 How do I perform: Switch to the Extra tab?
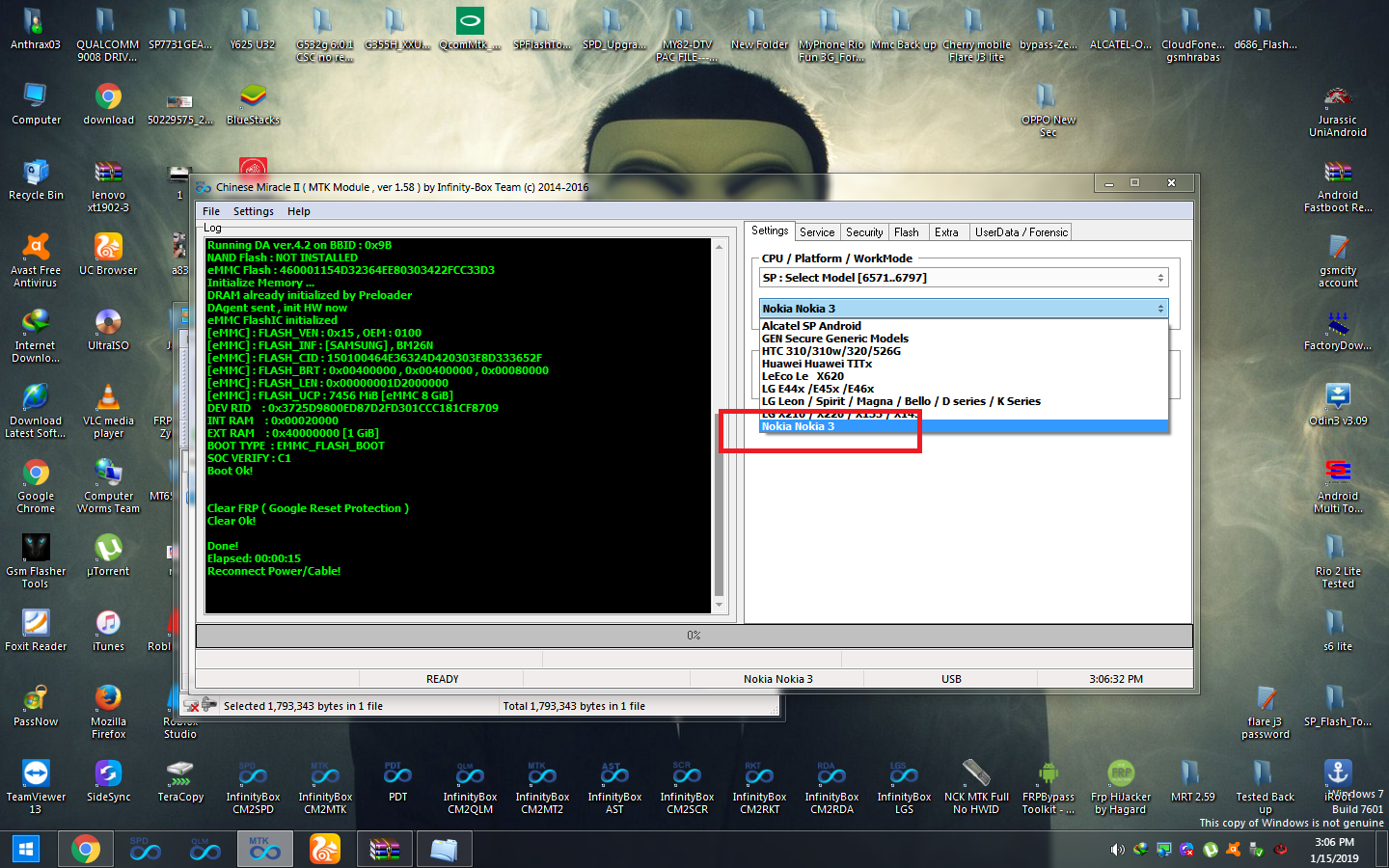point(947,232)
